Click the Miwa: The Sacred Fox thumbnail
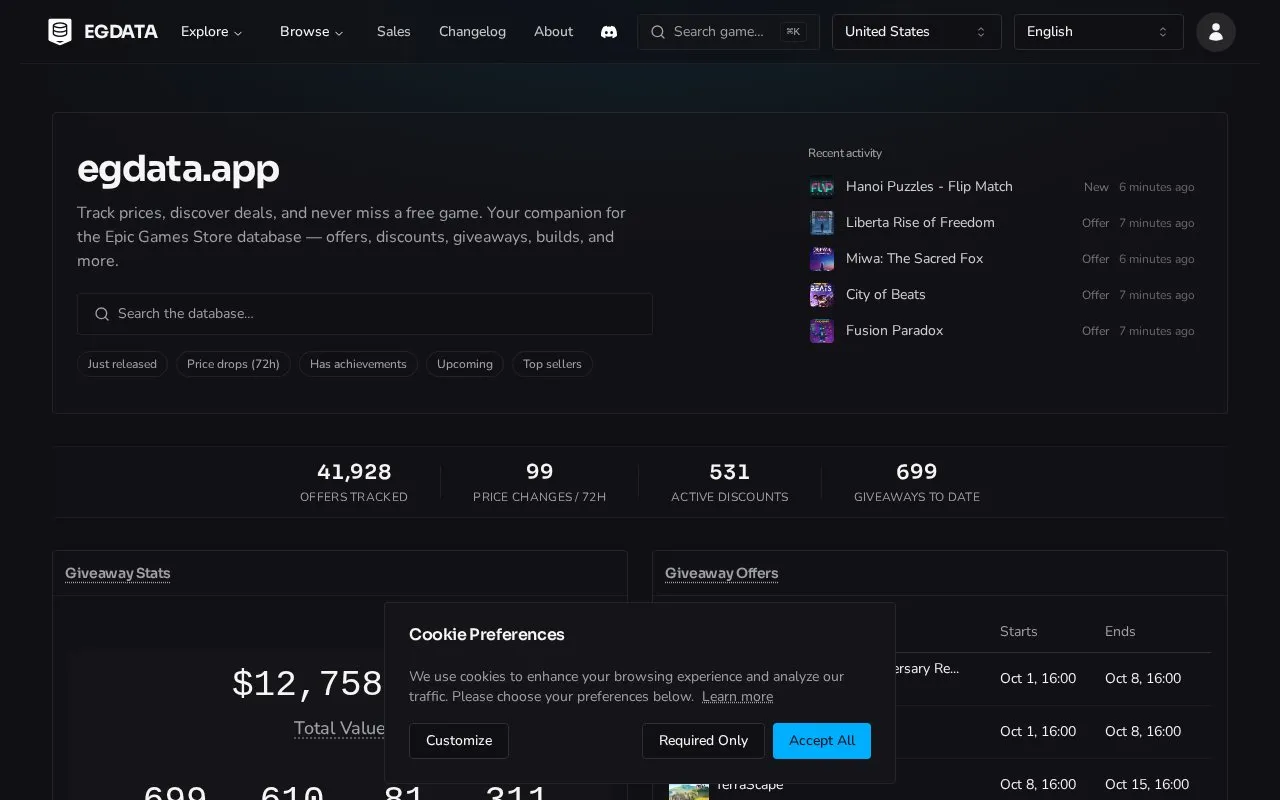This screenshot has width=1280, height=800. tap(821, 259)
